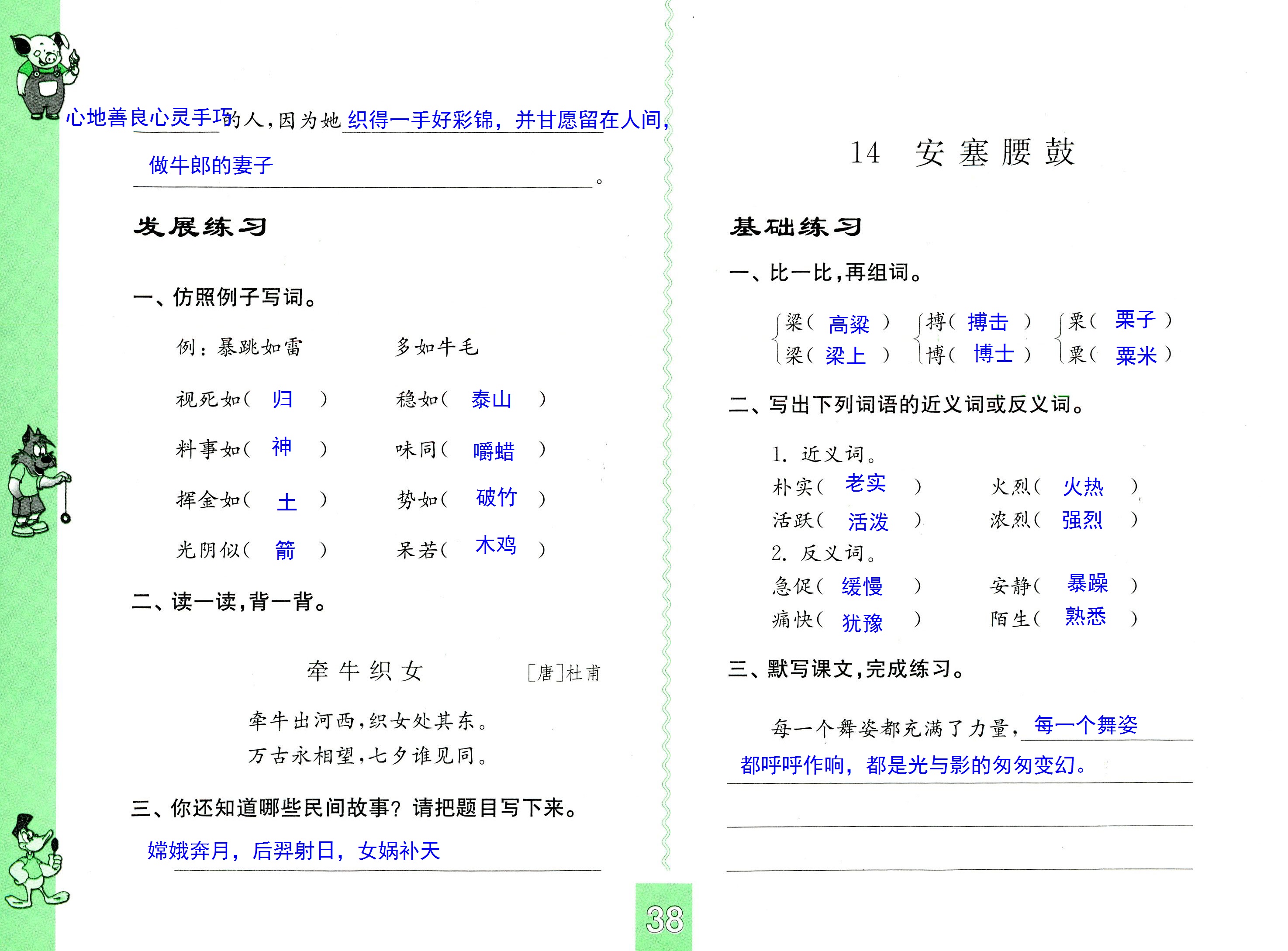Select the answer 高粱
This screenshot has width=1288, height=951.
[849, 325]
